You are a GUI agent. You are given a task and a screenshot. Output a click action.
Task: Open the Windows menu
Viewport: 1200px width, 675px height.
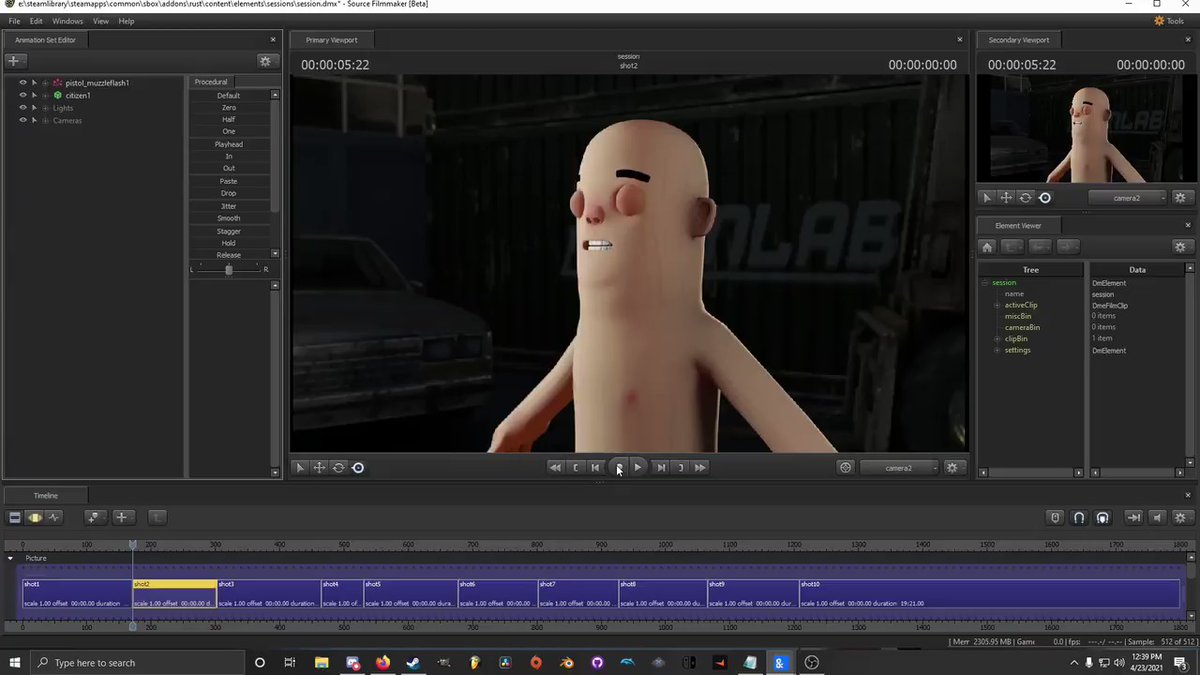pos(68,21)
